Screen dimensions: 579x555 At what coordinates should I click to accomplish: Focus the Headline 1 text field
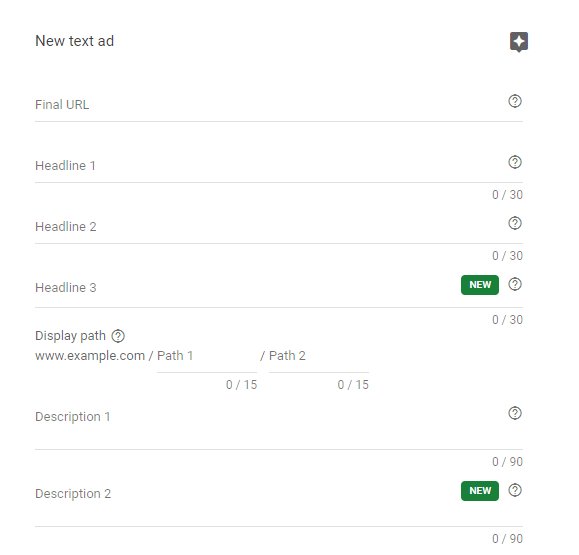coord(270,166)
